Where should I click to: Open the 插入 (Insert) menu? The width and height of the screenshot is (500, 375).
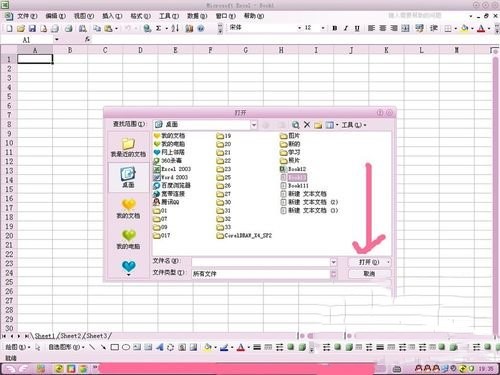(112, 16)
